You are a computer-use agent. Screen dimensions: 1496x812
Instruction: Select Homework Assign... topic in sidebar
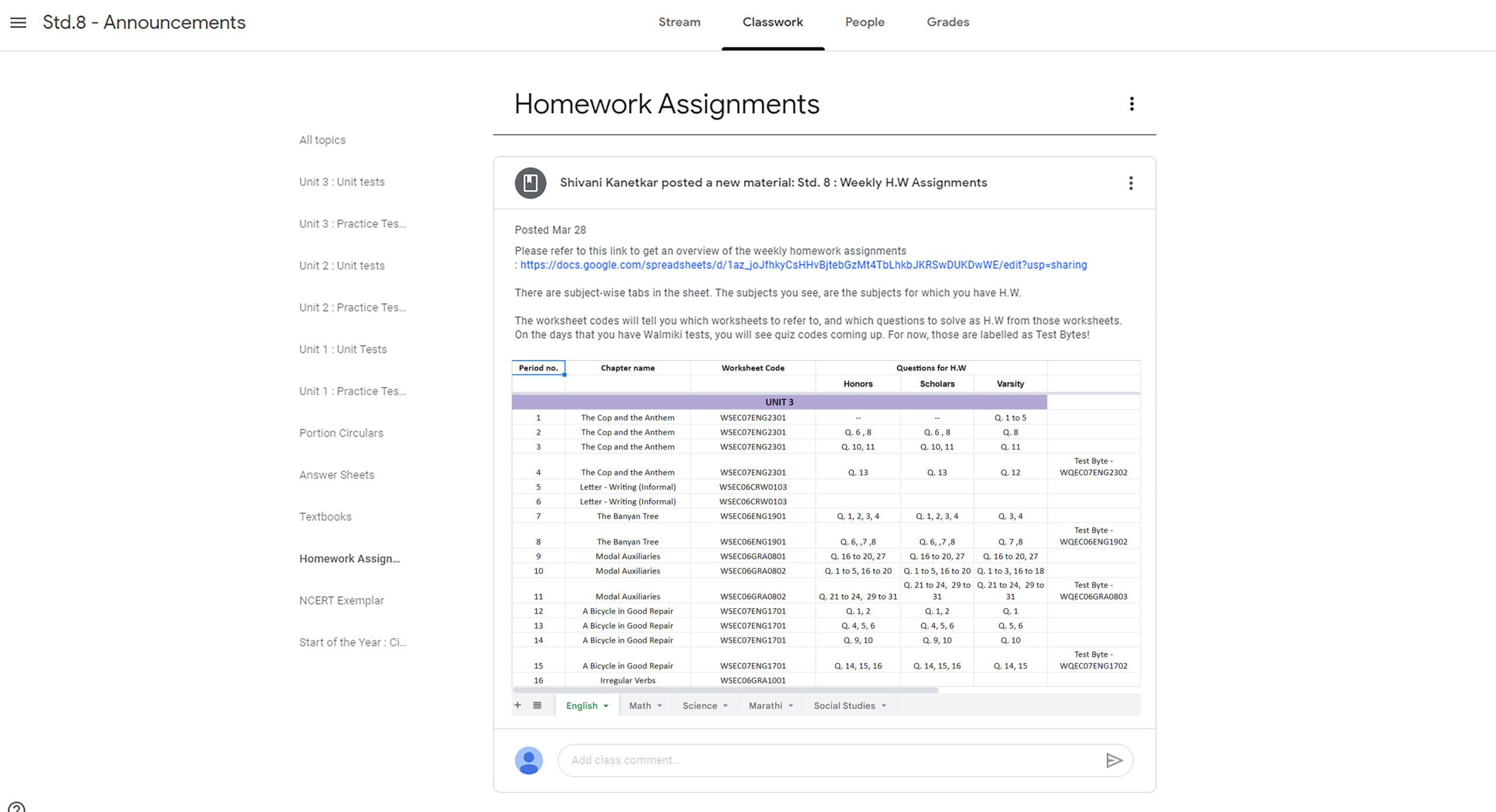coord(349,559)
